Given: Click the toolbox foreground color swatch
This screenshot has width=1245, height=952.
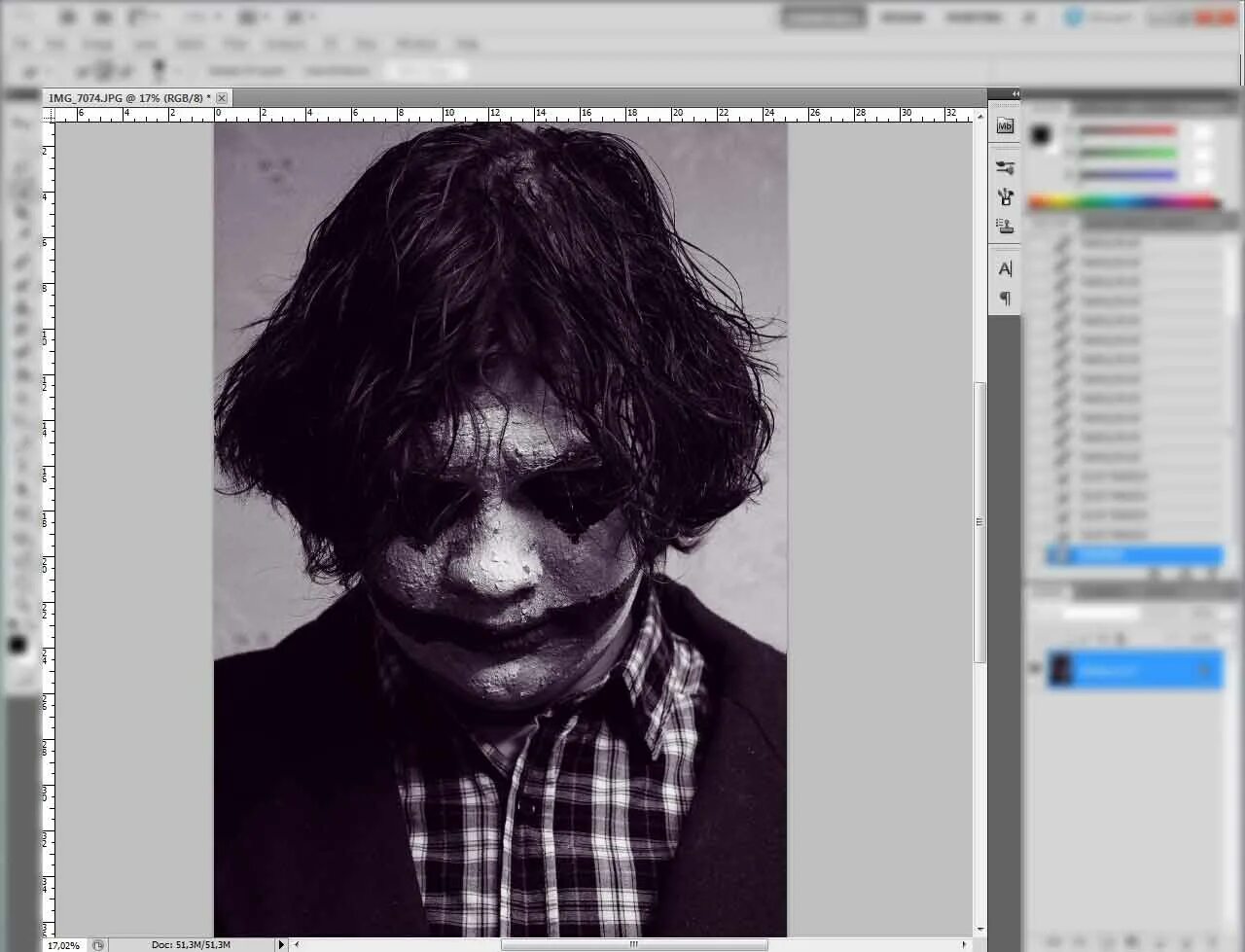Looking at the screenshot, I should point(17,645).
